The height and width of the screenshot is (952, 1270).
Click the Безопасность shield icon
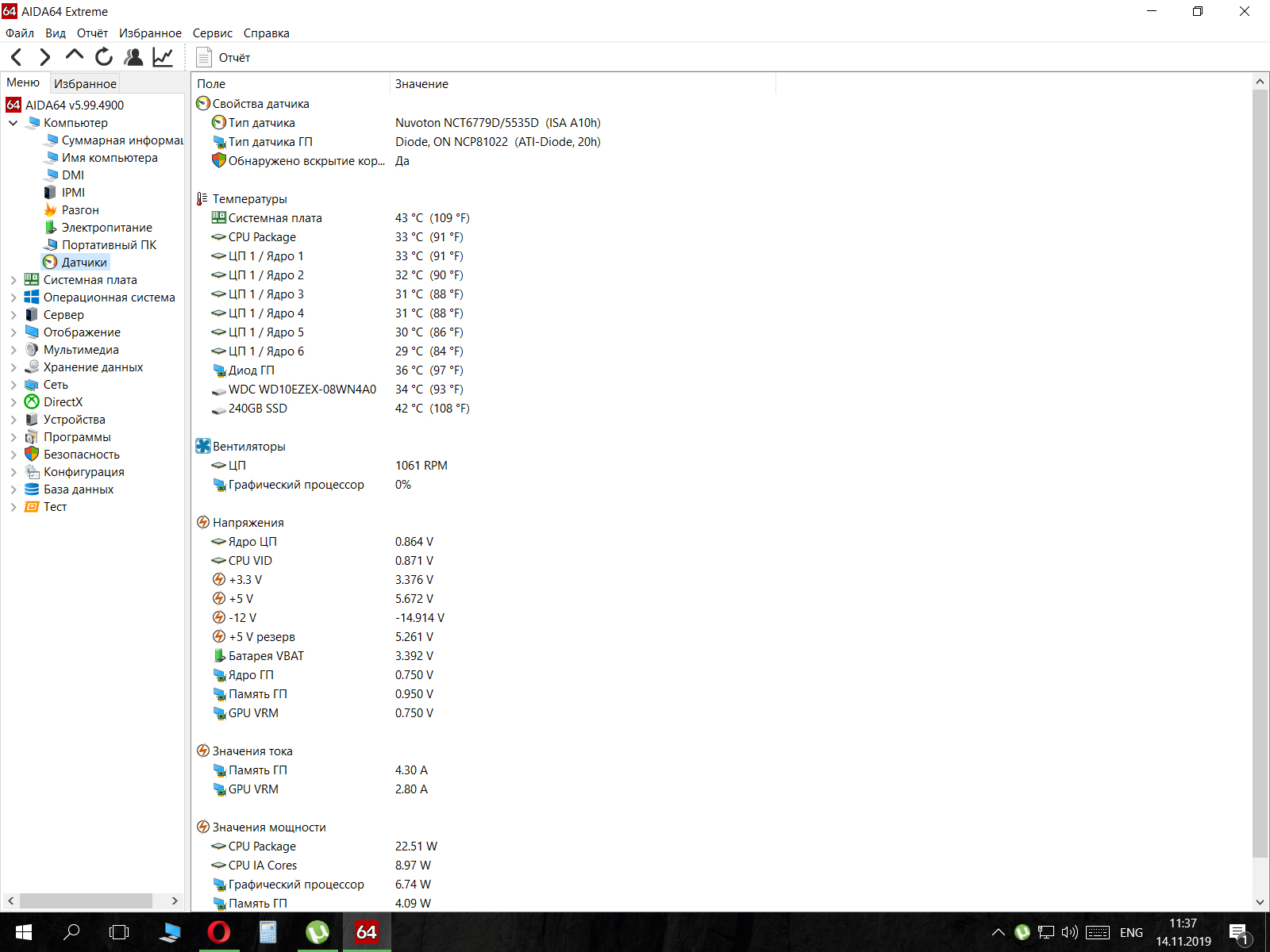coord(32,455)
